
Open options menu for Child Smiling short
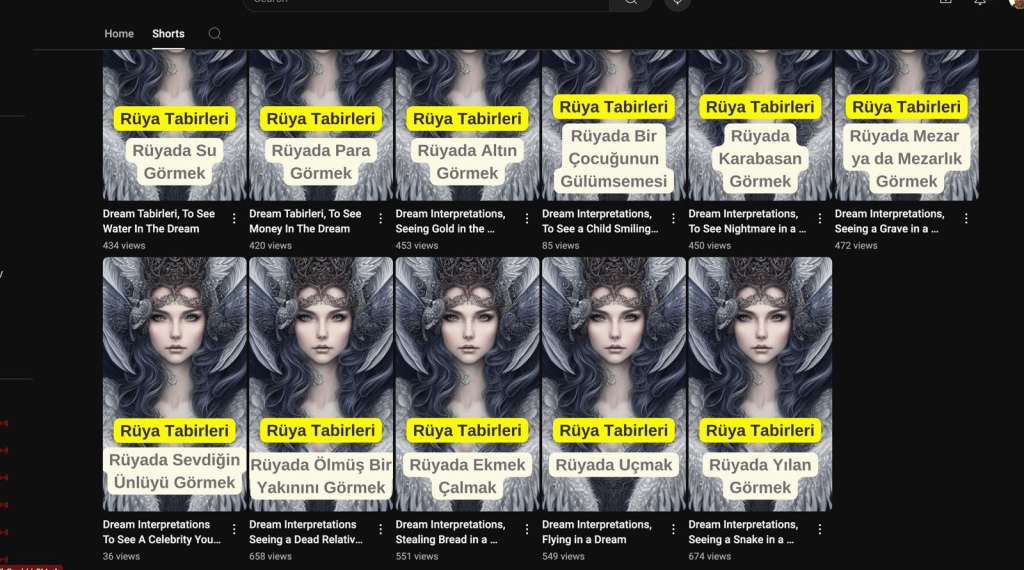(673, 219)
